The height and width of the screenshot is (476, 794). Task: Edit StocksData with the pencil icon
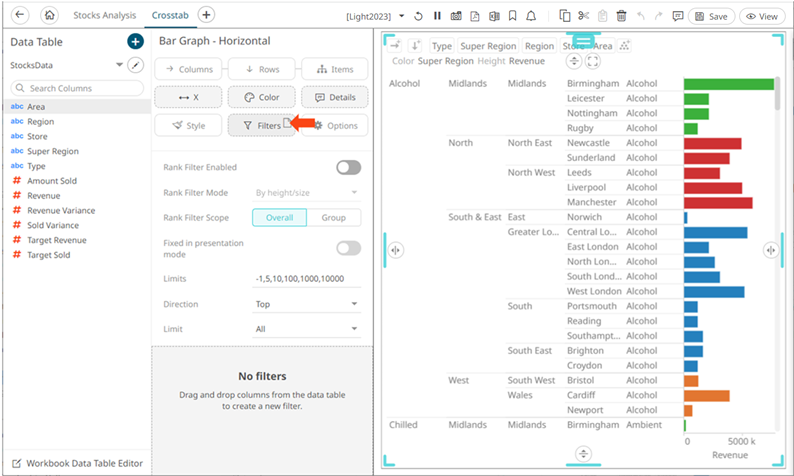tap(137, 65)
